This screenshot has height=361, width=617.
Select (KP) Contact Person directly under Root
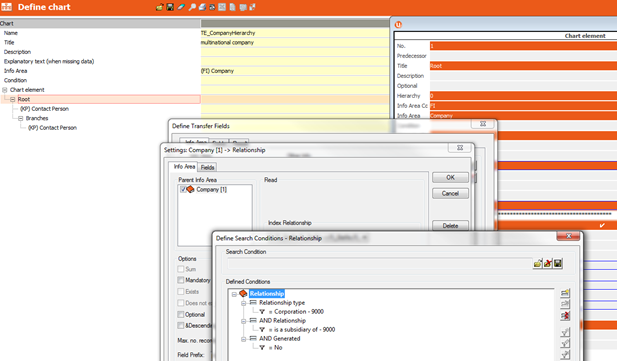click(x=44, y=109)
